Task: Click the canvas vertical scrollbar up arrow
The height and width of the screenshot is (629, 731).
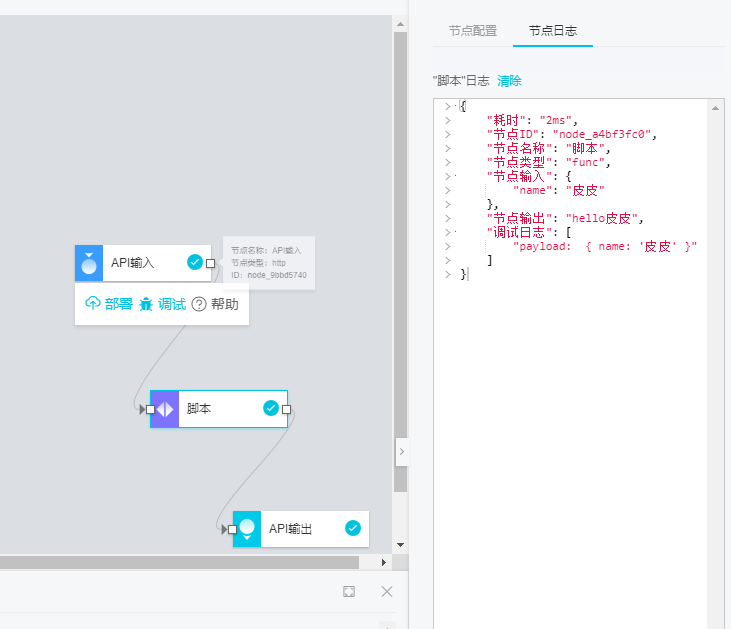Action: tap(400, 24)
